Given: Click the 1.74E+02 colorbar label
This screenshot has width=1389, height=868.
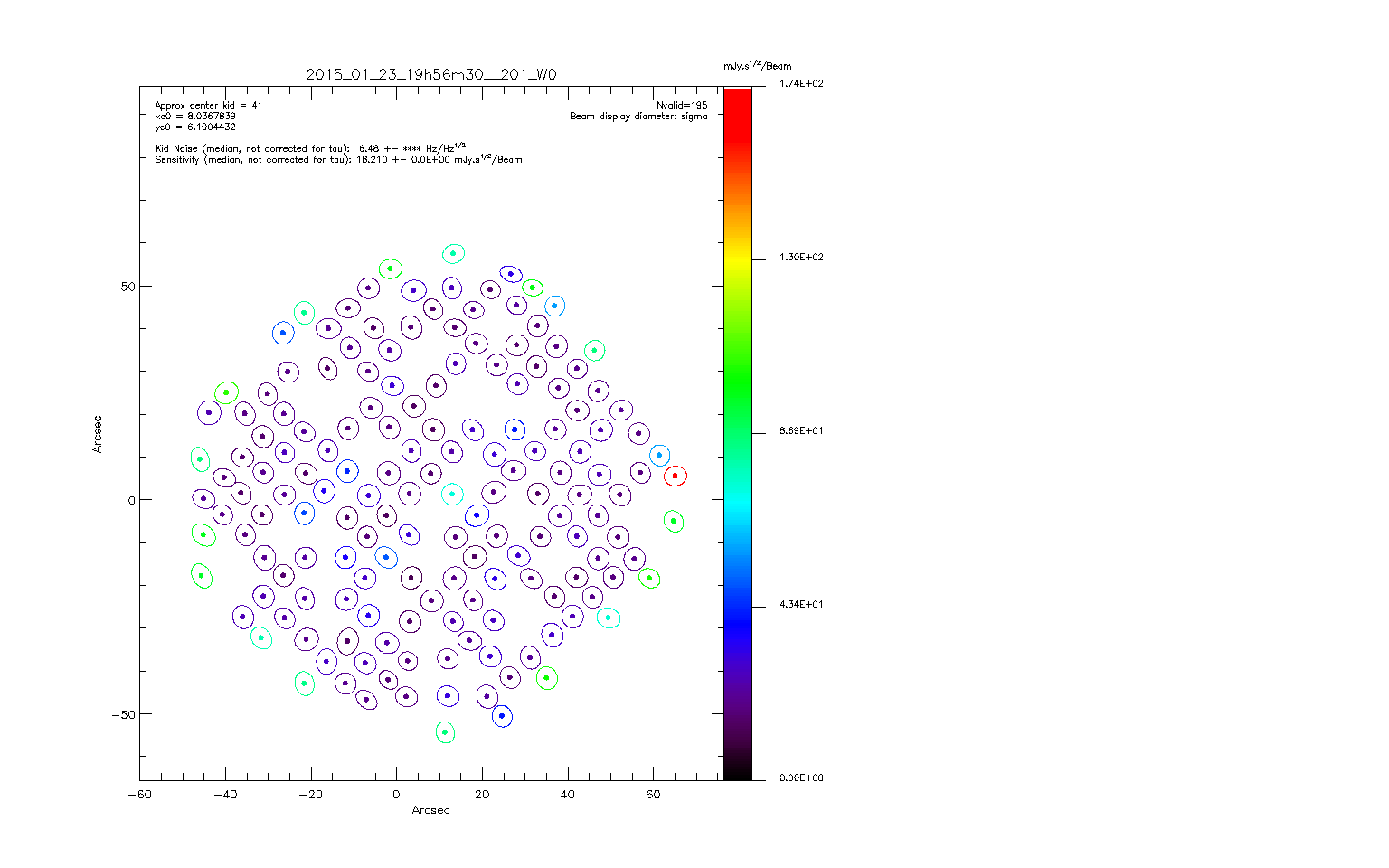Looking at the screenshot, I should [x=800, y=84].
